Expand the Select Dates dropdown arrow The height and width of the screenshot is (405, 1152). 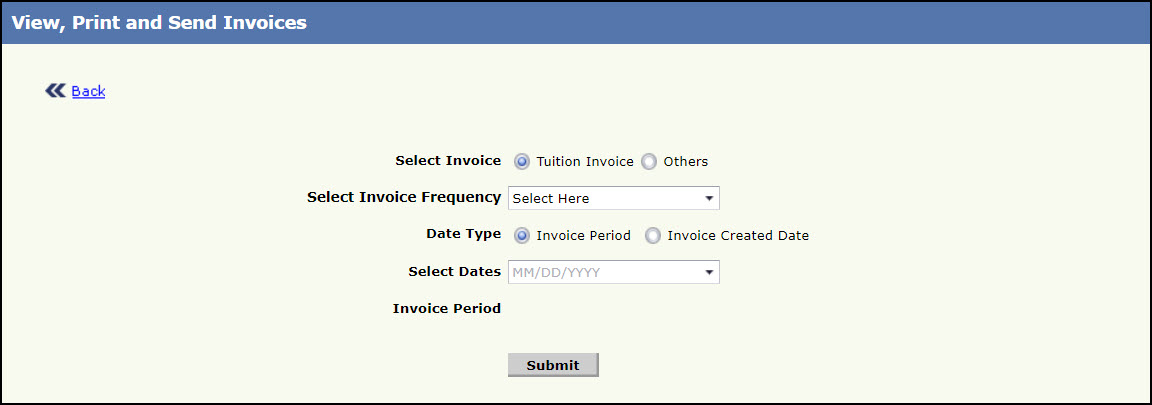click(709, 272)
